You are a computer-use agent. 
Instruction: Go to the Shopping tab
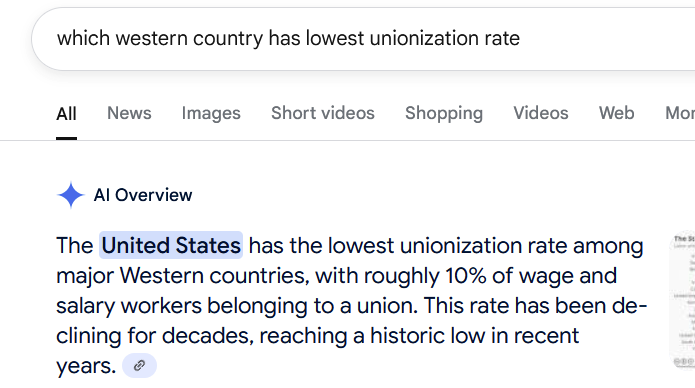click(444, 113)
